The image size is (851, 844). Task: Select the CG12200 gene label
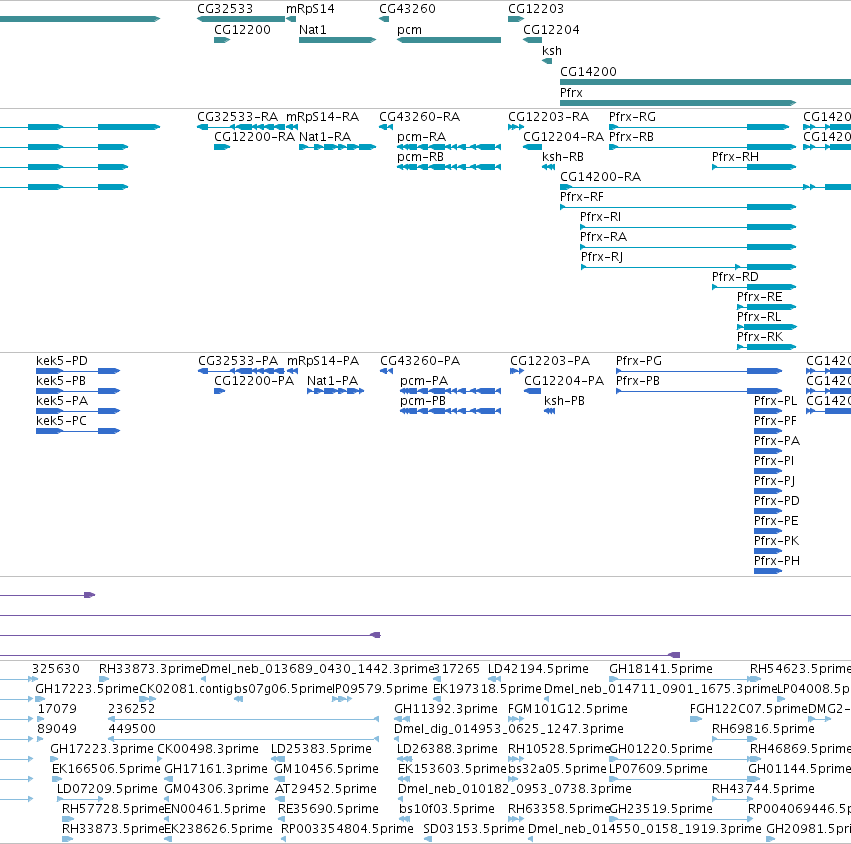pyautogui.click(x=242, y=29)
